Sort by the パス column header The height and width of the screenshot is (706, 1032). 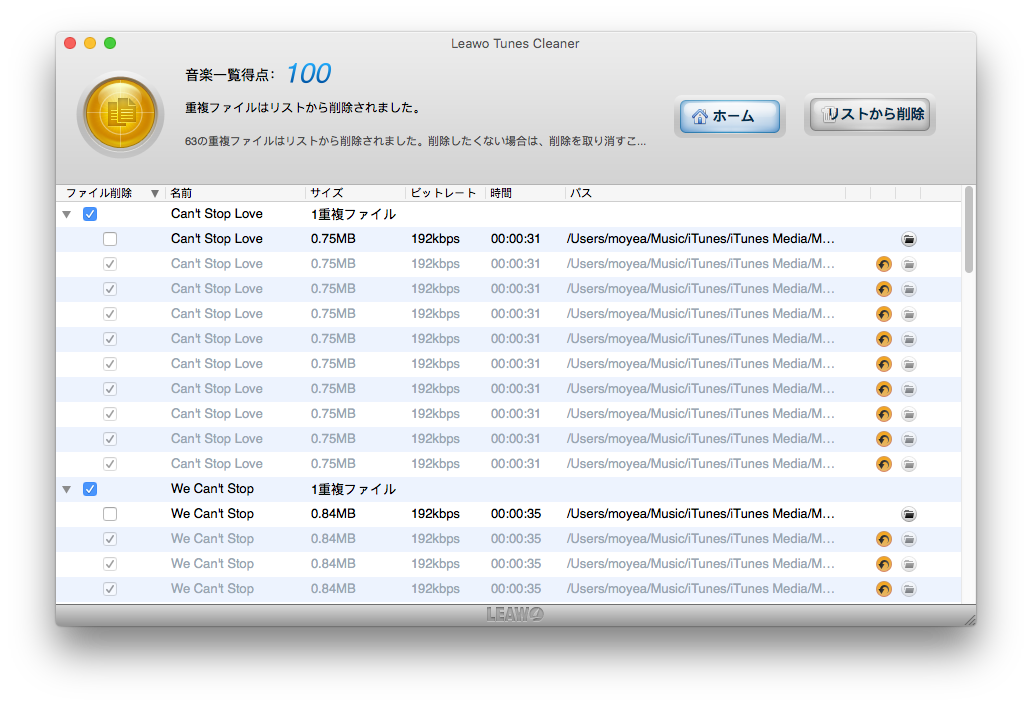705,193
